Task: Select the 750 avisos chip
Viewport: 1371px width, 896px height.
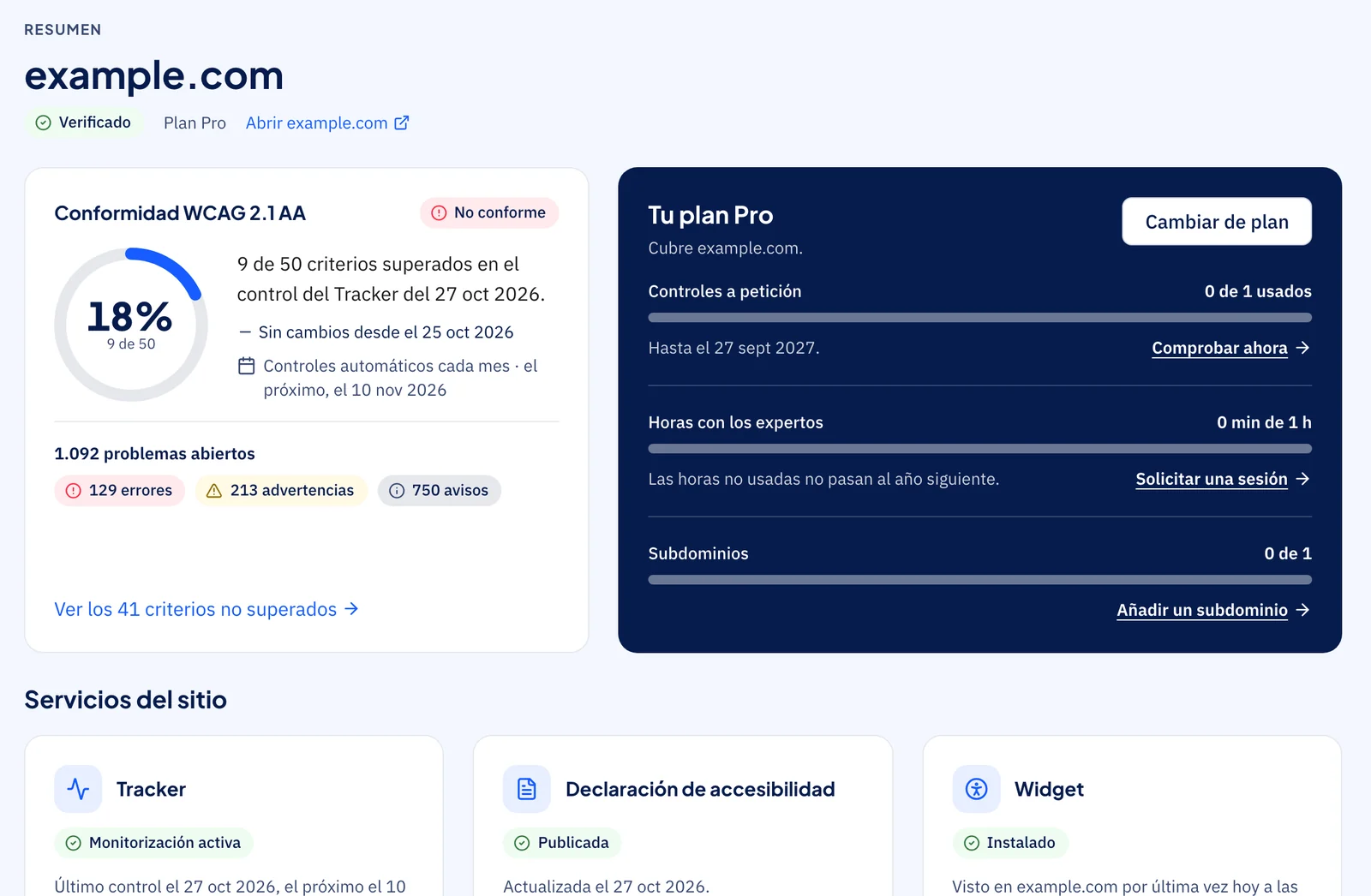Action: pos(440,491)
